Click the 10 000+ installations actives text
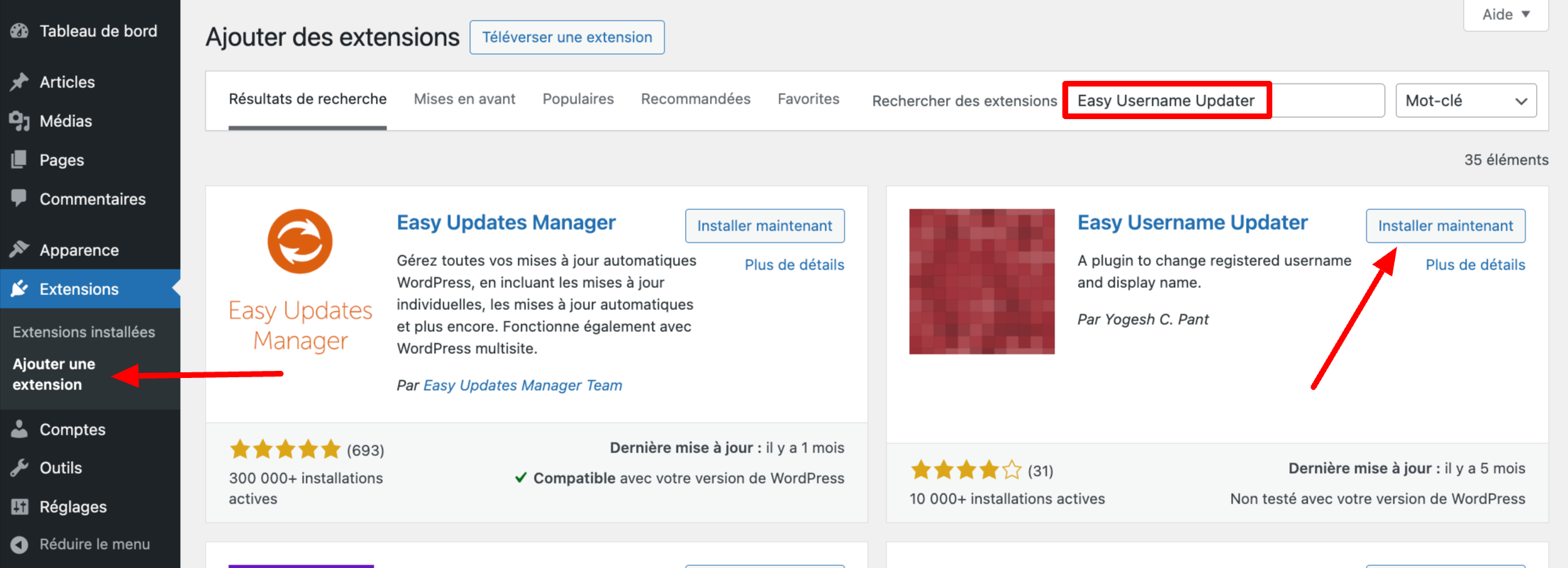1568x568 pixels. point(1007,499)
